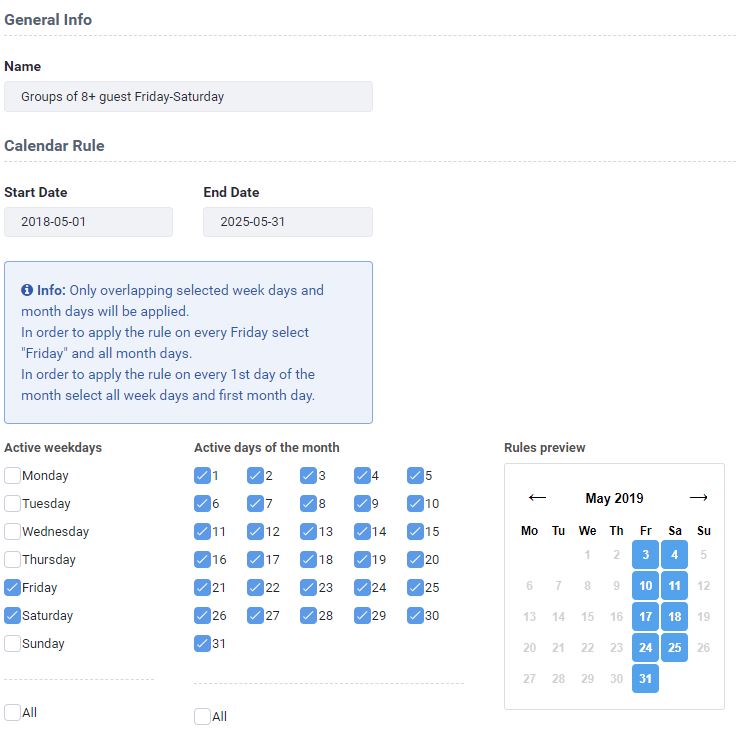Screen dimensions: 737x733
Task: Edit the rule Name field
Action: point(188,96)
